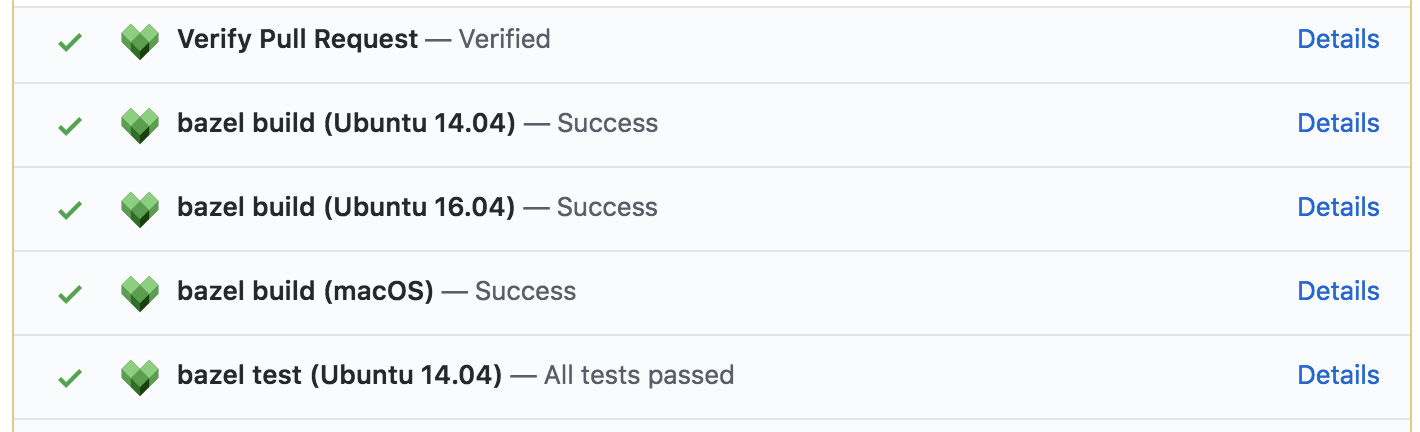The height and width of the screenshot is (432, 1420).
Task: Click Bazel logo for bazel test row
Action: (140, 377)
